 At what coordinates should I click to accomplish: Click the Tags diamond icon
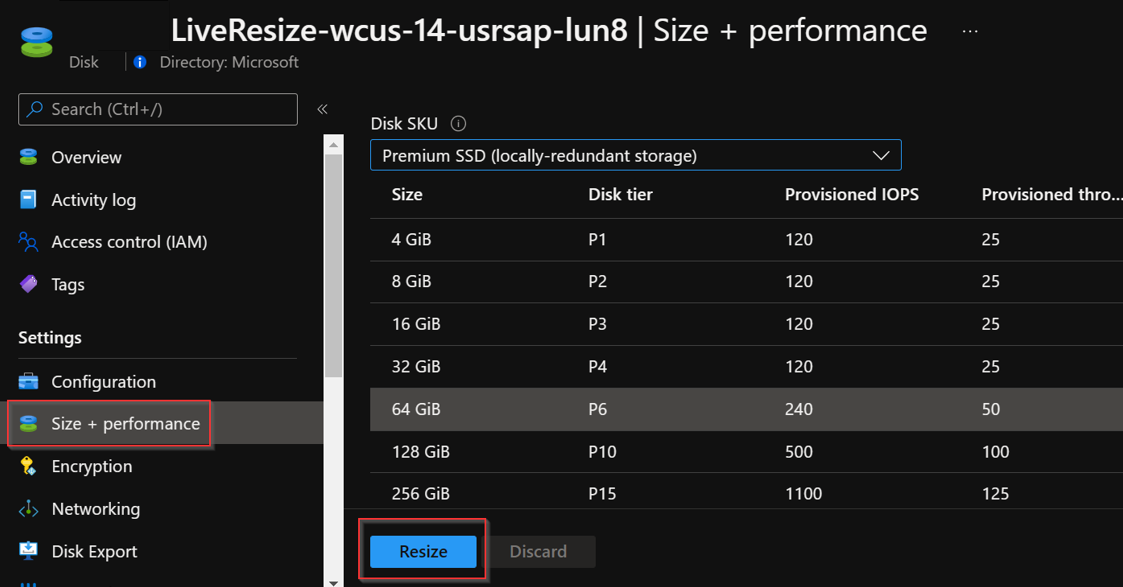[28, 284]
